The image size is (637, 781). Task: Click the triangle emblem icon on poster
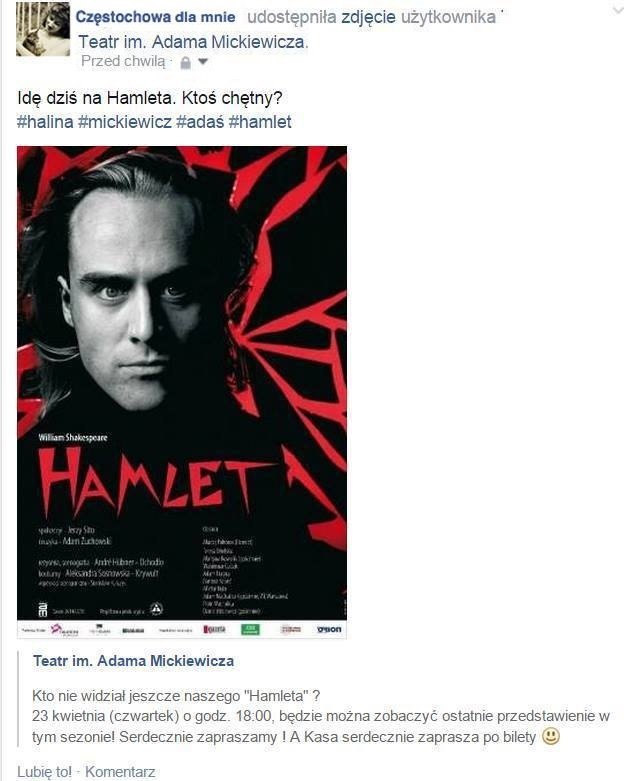156,609
